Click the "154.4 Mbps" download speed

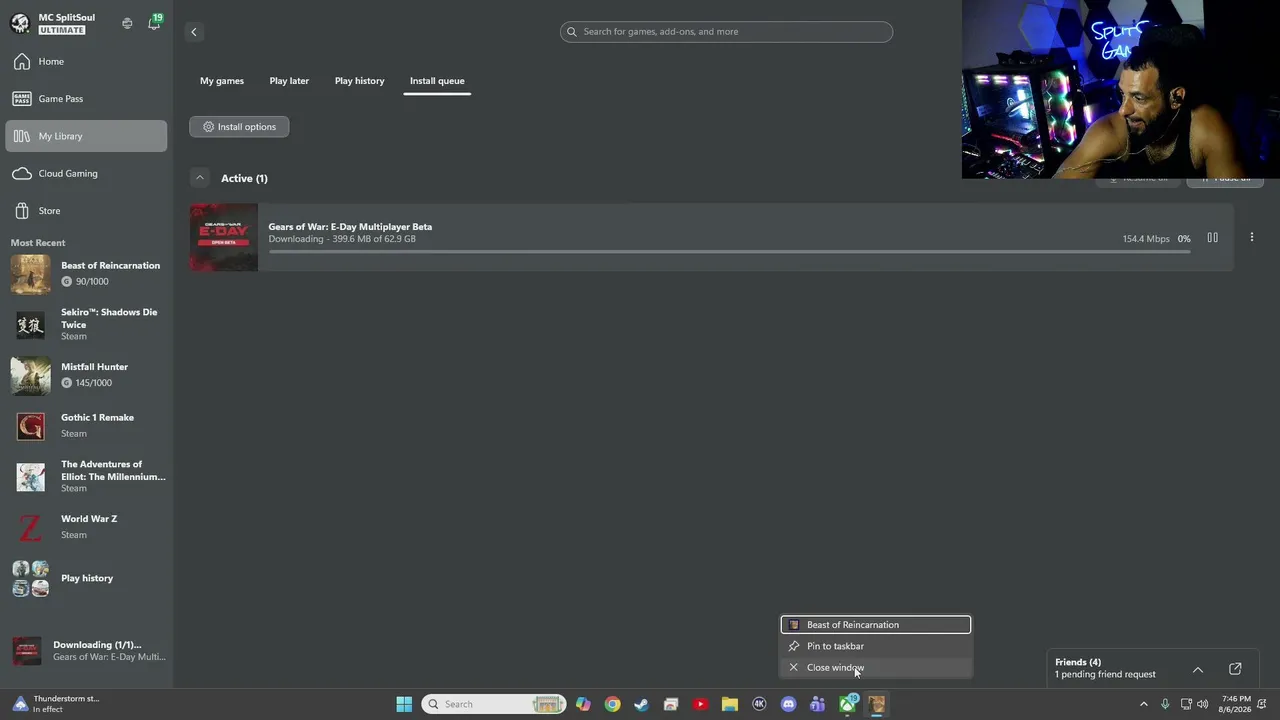click(1146, 239)
